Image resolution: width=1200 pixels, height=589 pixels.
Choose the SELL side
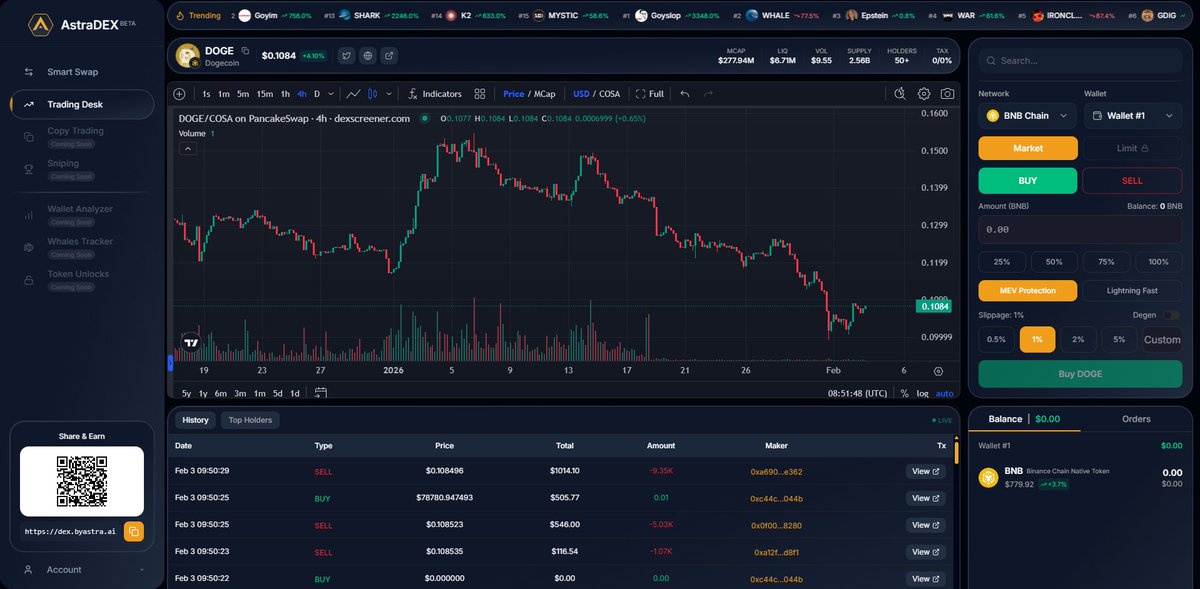pyautogui.click(x=1132, y=181)
